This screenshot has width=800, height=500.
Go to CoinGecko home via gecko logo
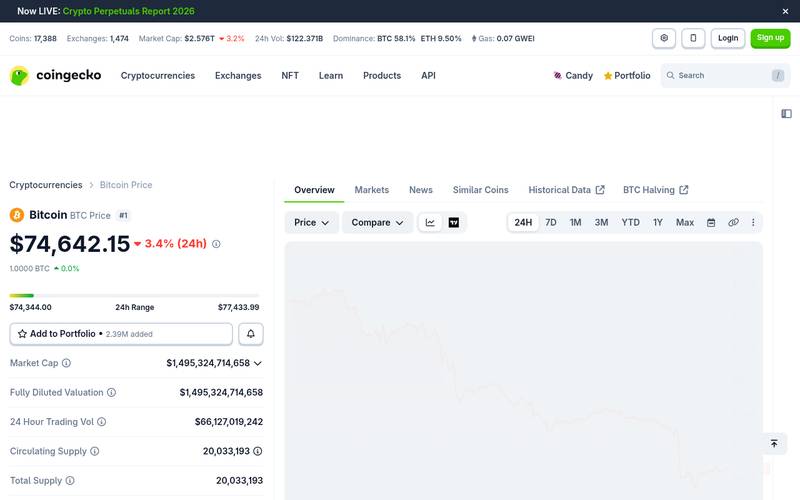tap(55, 76)
